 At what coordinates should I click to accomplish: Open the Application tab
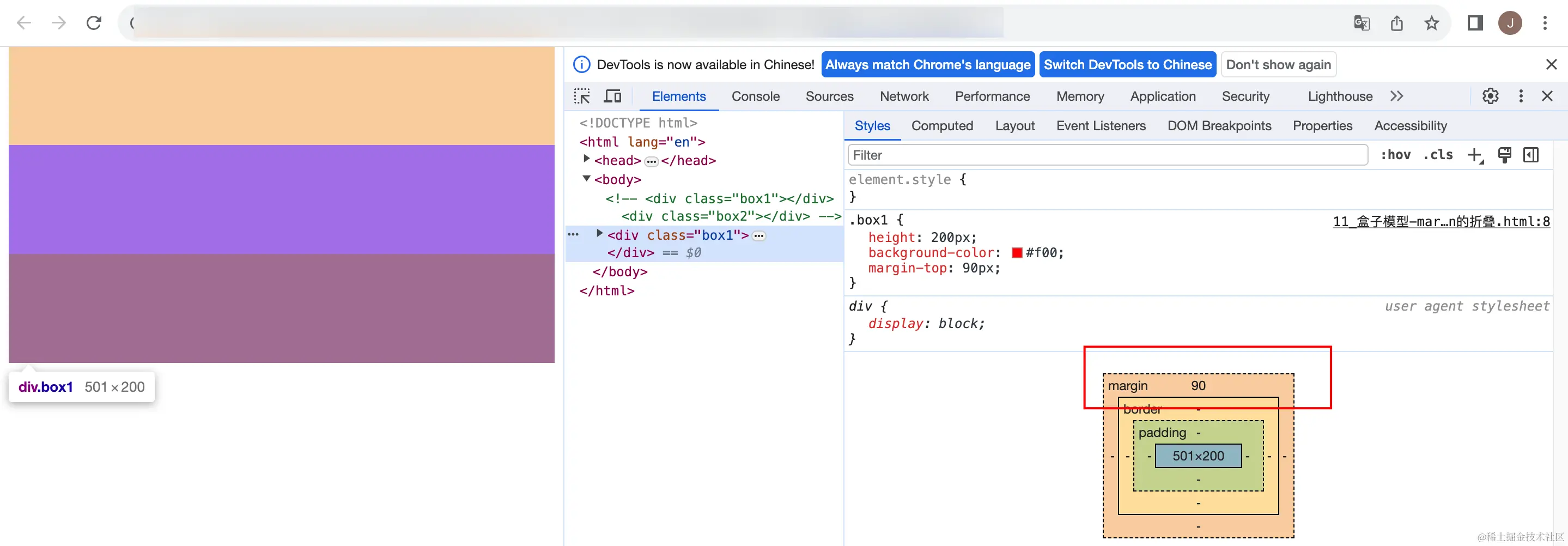[1163, 96]
